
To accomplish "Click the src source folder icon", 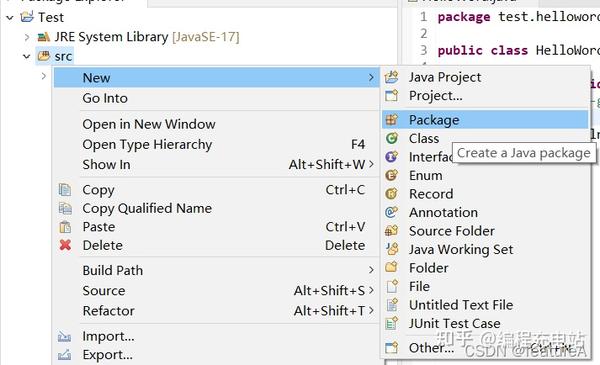I will pyautogui.click(x=44, y=56).
